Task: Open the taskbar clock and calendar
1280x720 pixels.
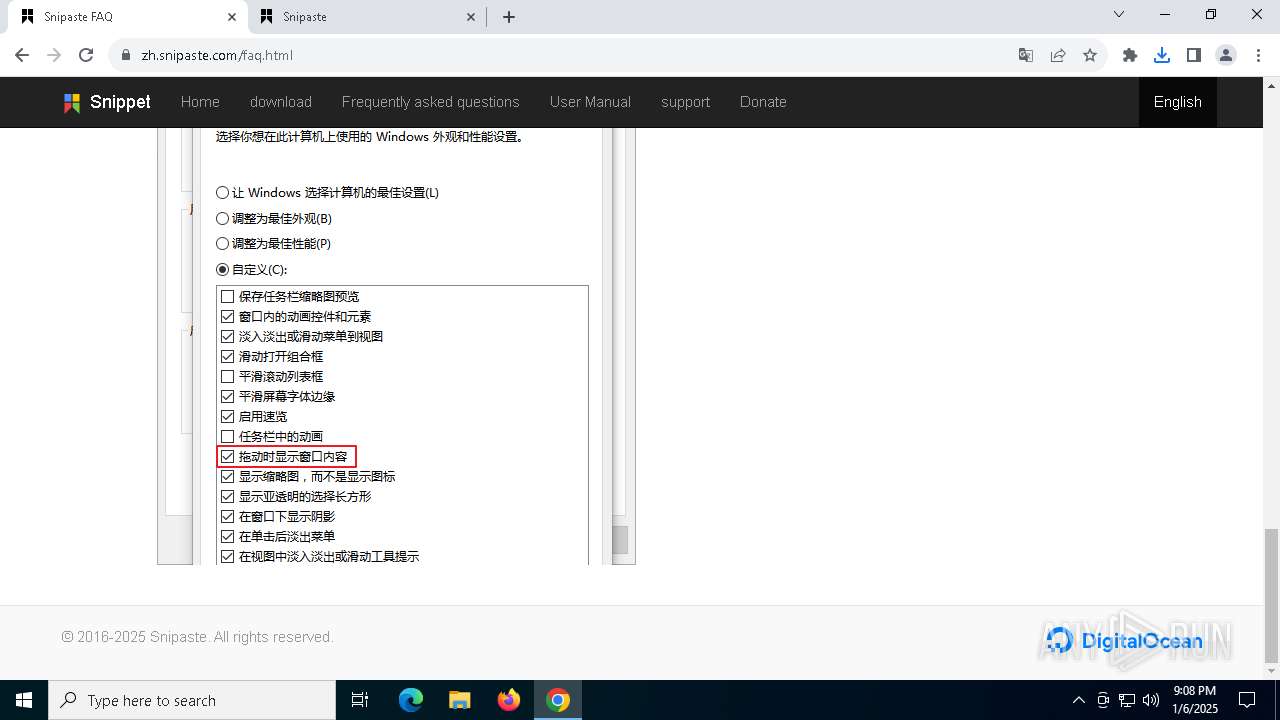Action: coord(1194,700)
